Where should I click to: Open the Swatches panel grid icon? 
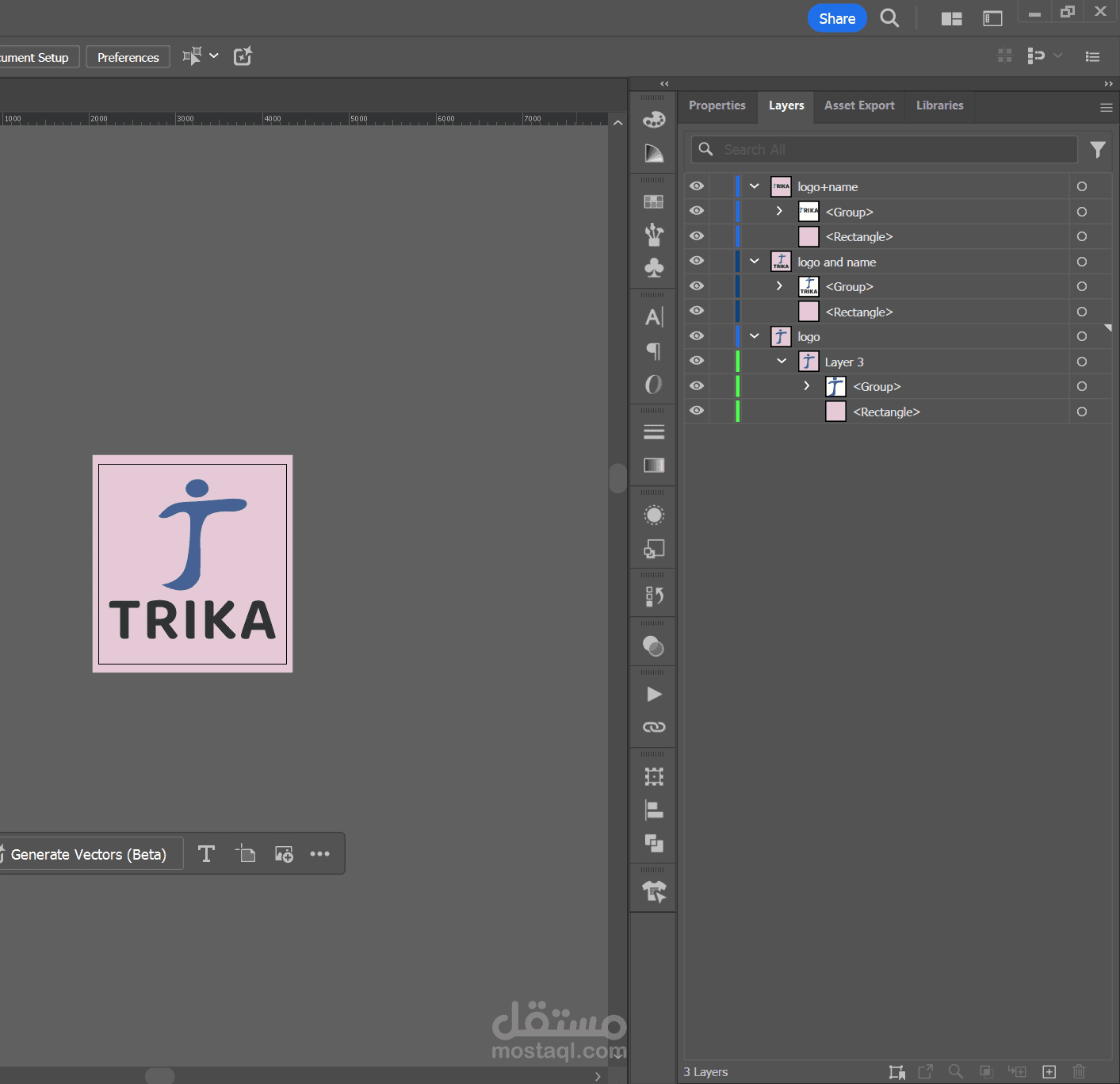pos(654,202)
